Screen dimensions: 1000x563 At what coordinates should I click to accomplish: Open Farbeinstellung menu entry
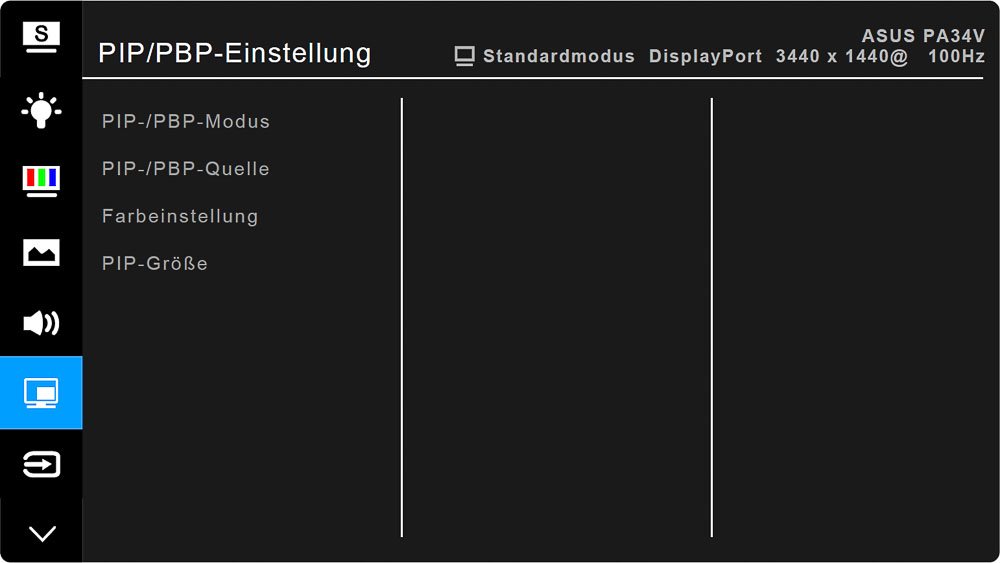180,216
